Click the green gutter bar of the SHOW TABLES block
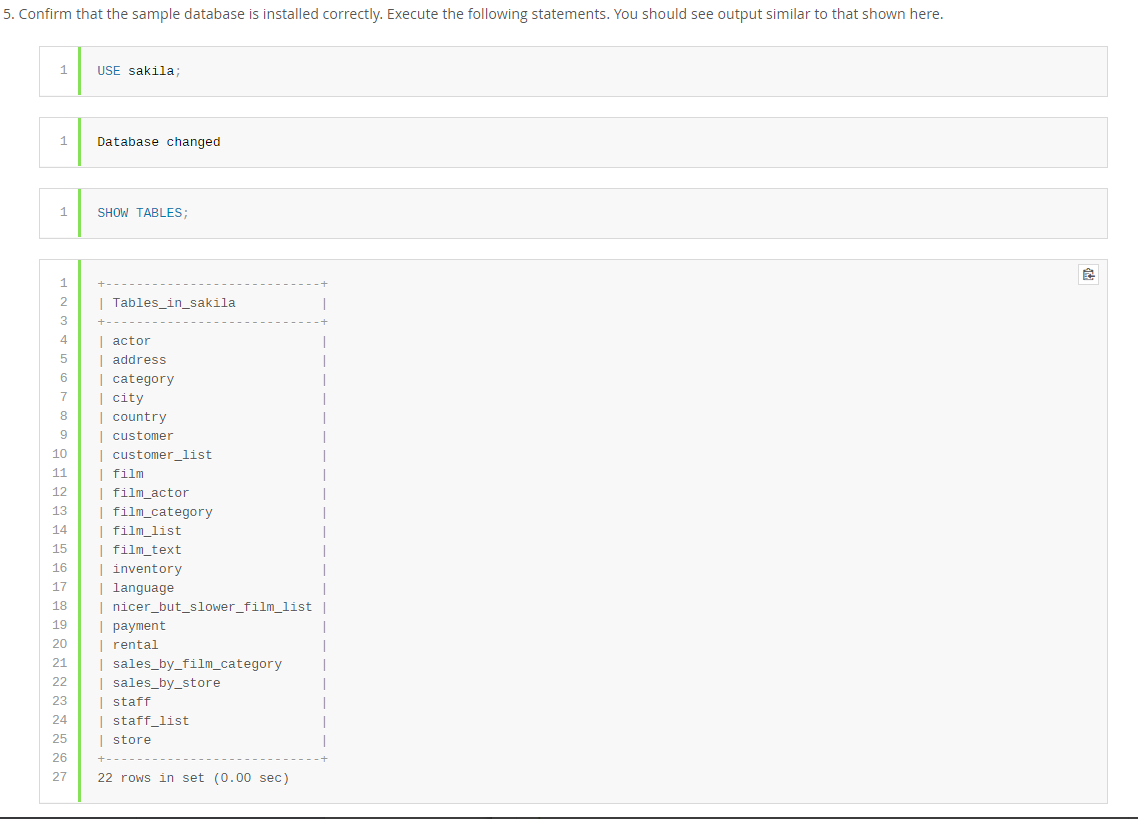 coord(80,212)
